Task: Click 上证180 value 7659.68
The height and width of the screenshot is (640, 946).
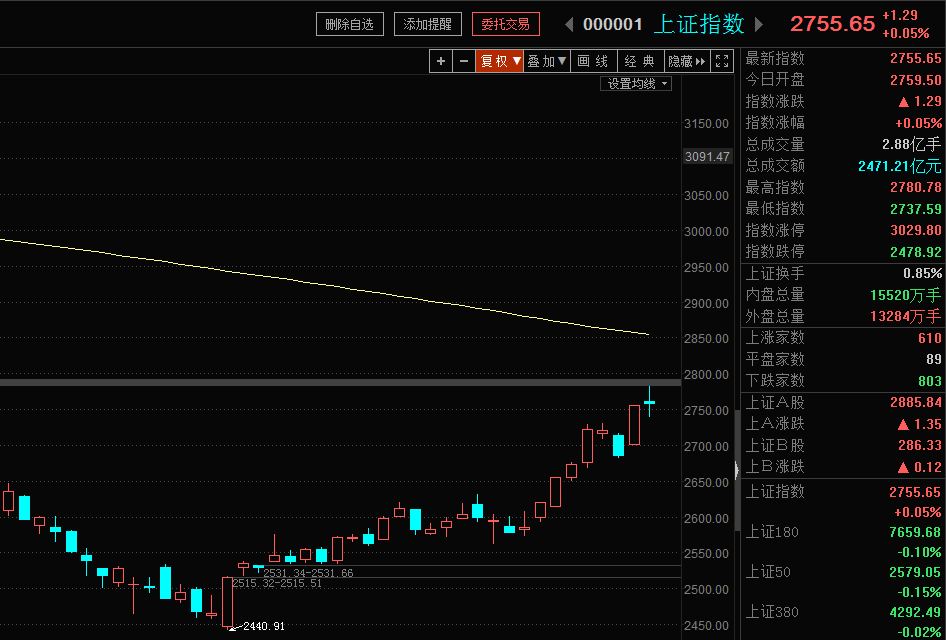Action: (916, 532)
